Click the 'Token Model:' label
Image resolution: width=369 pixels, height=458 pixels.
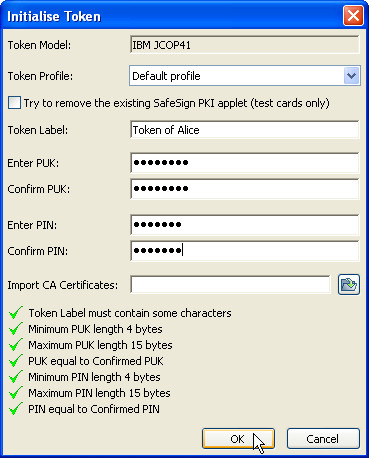pyautogui.click(x=39, y=45)
